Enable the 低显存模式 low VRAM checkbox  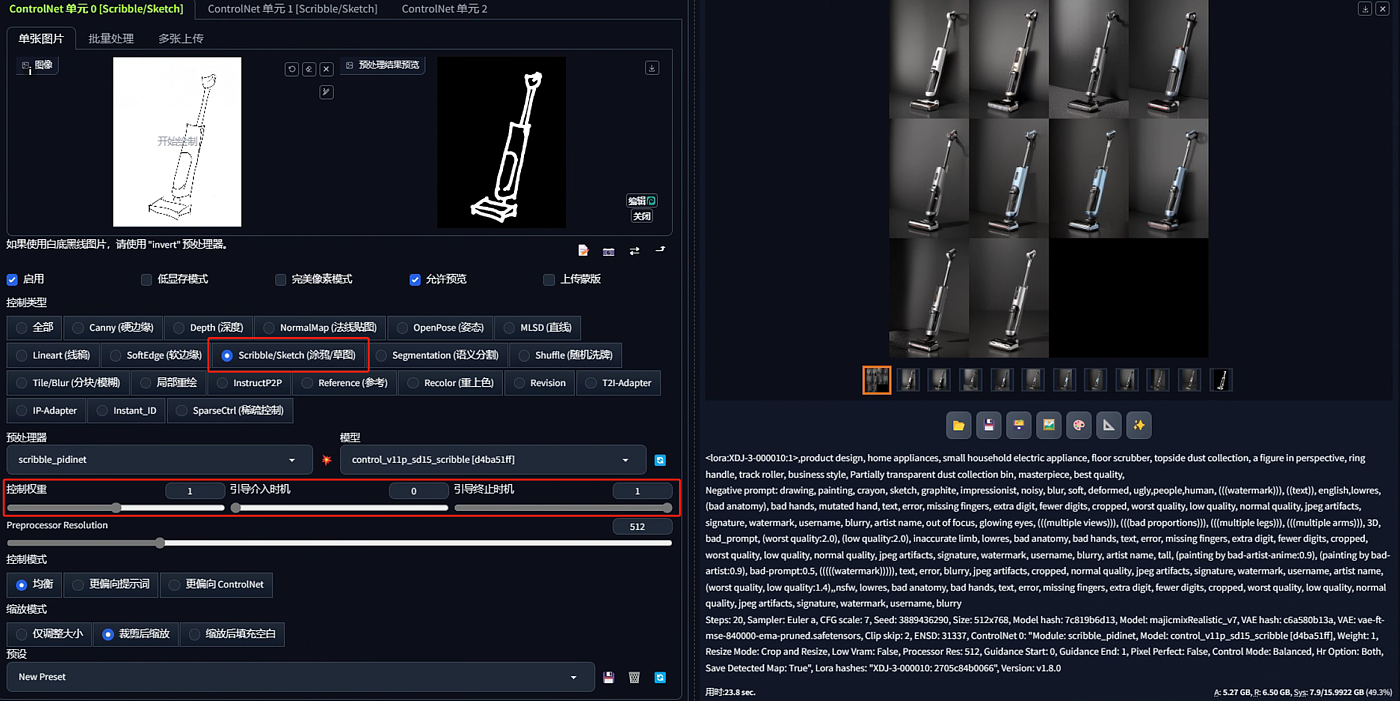[147, 279]
